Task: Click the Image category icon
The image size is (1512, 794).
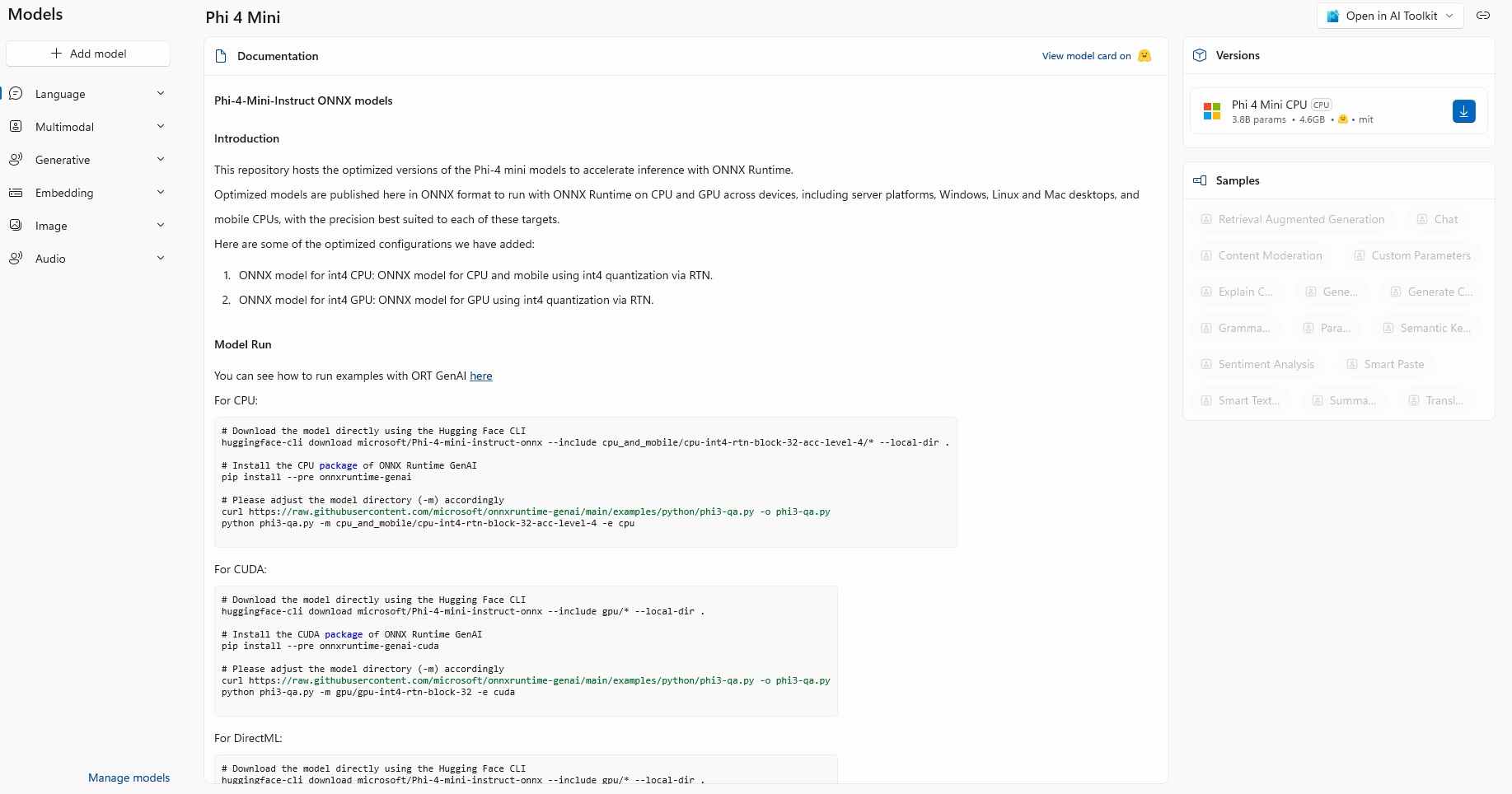Action: point(16,226)
